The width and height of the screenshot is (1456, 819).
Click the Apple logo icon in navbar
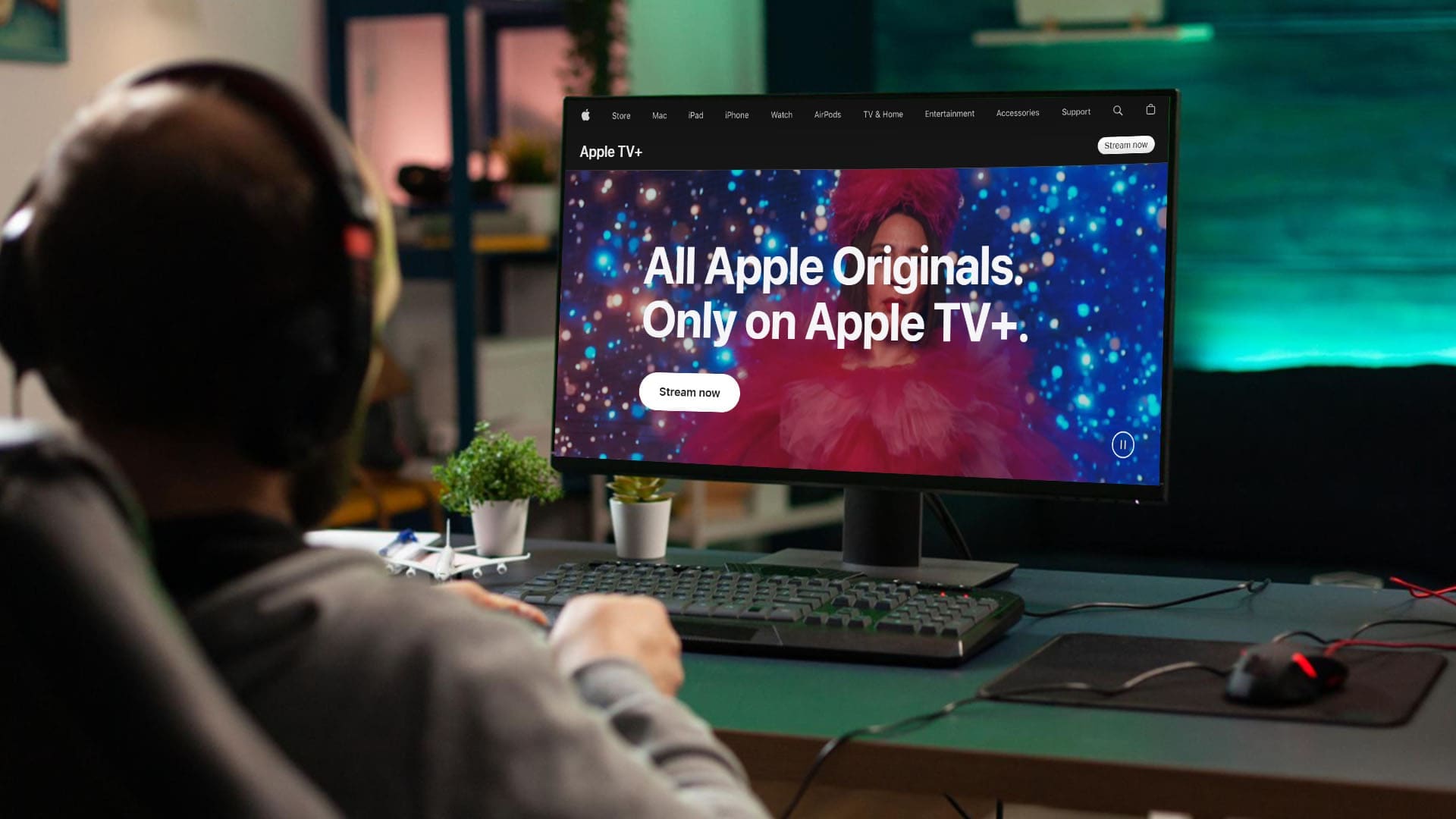tap(586, 114)
